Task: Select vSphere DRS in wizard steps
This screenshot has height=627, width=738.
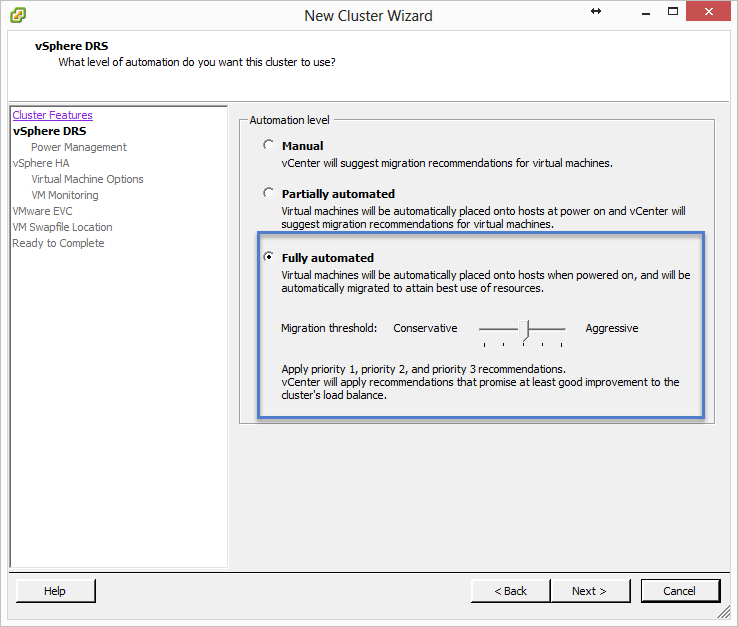Action: 49,131
